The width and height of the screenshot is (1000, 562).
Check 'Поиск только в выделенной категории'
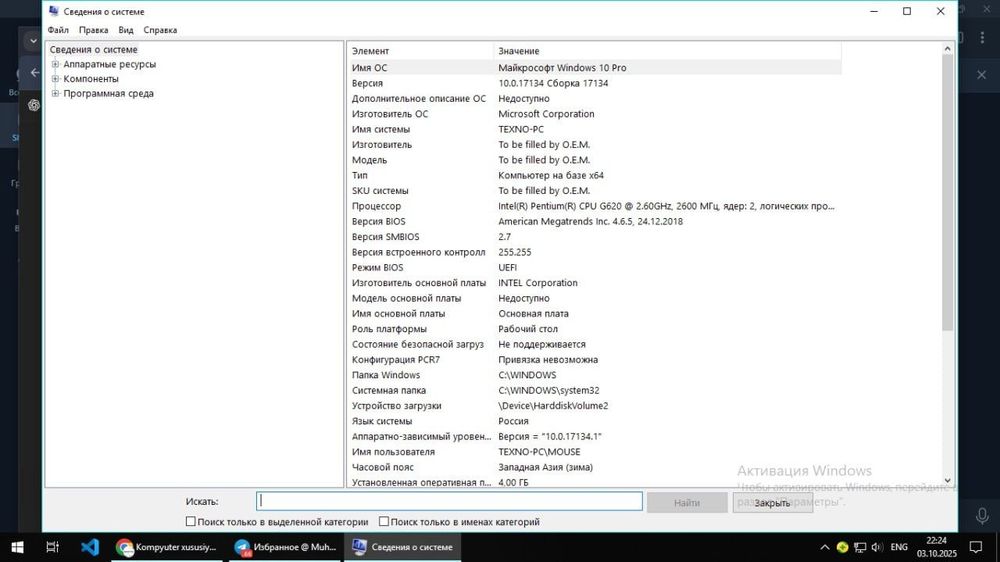[x=191, y=521]
